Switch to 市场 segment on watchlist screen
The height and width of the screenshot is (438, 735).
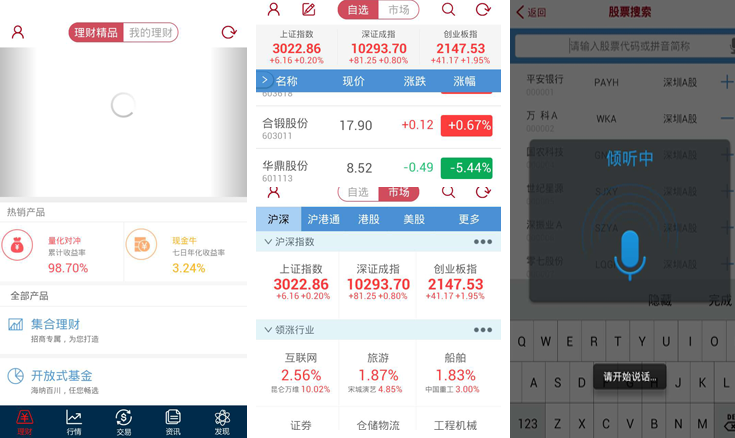click(x=398, y=10)
